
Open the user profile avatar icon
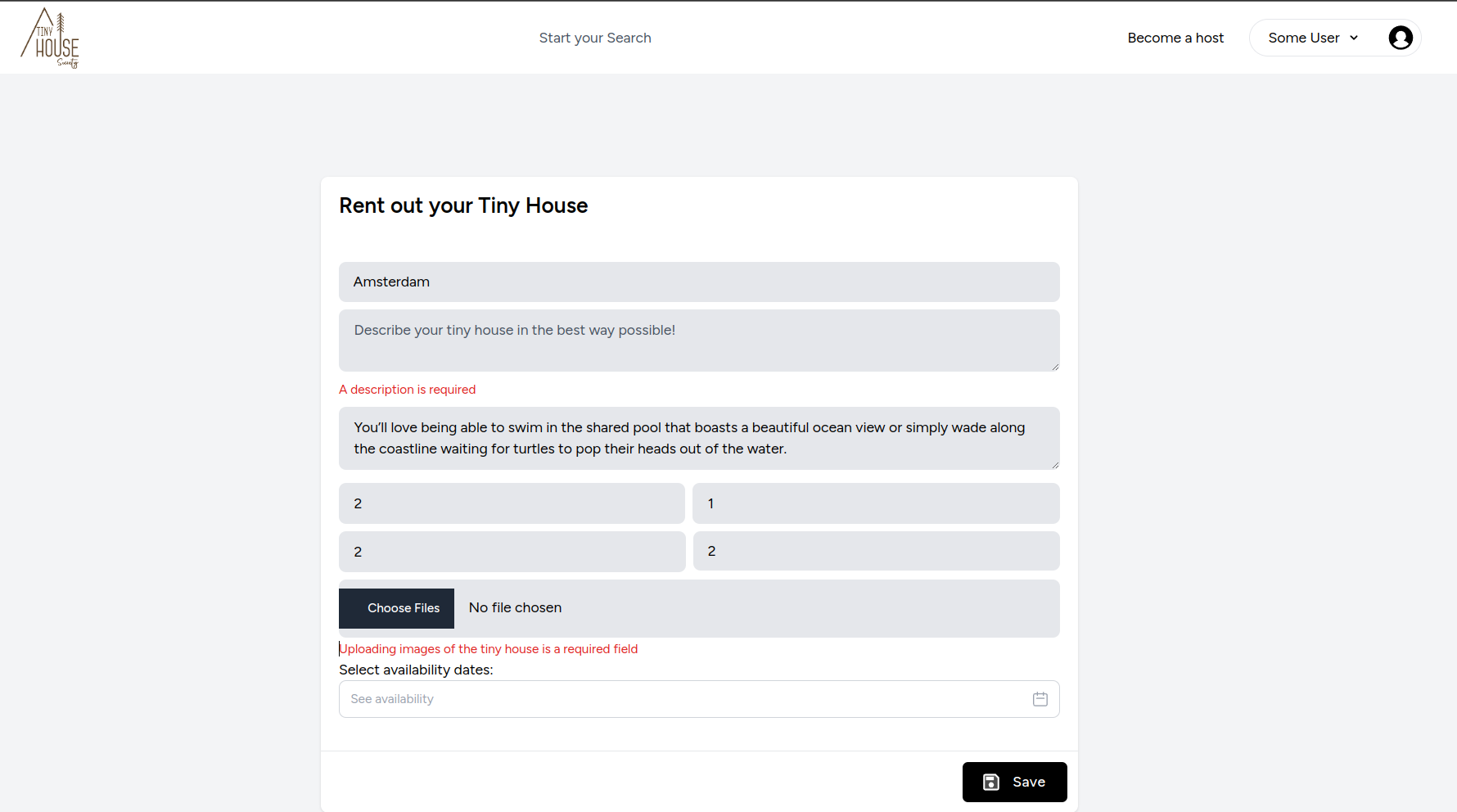click(1401, 38)
